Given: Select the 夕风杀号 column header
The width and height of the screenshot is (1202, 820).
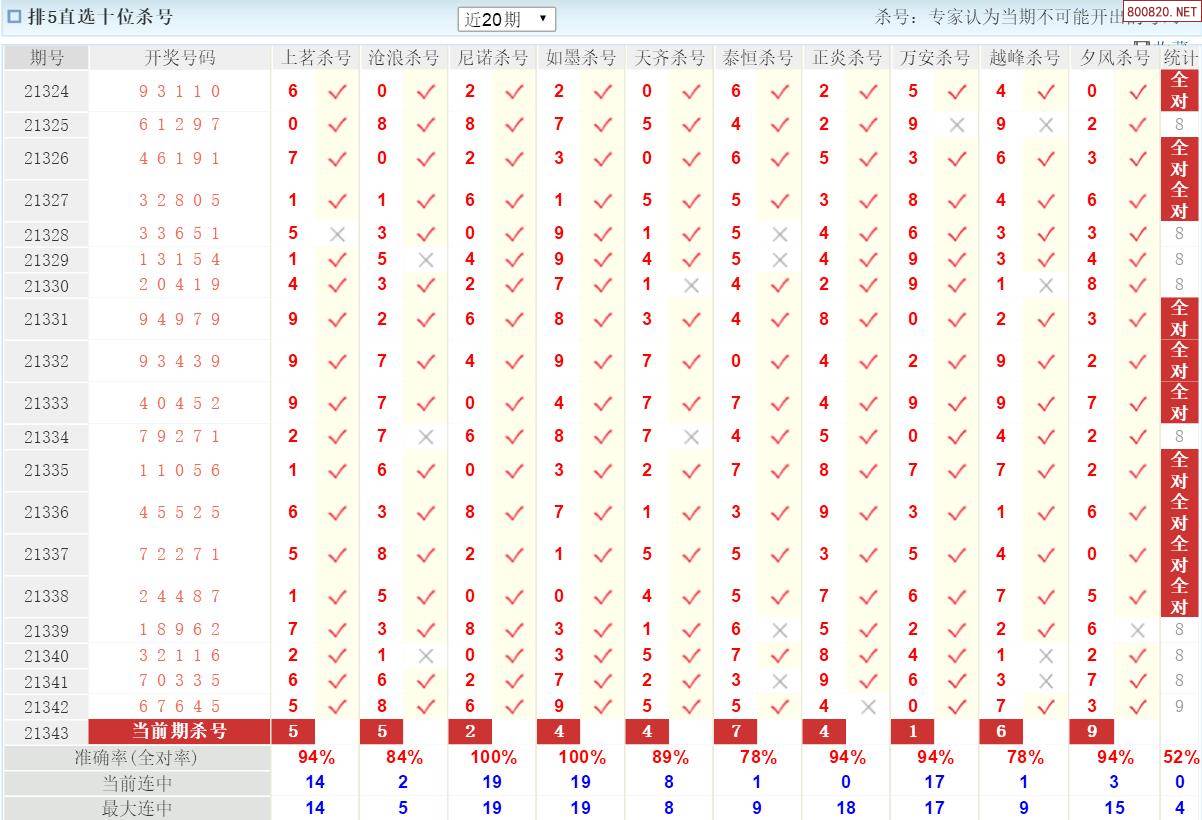Looking at the screenshot, I should pyautogui.click(x=1115, y=58).
